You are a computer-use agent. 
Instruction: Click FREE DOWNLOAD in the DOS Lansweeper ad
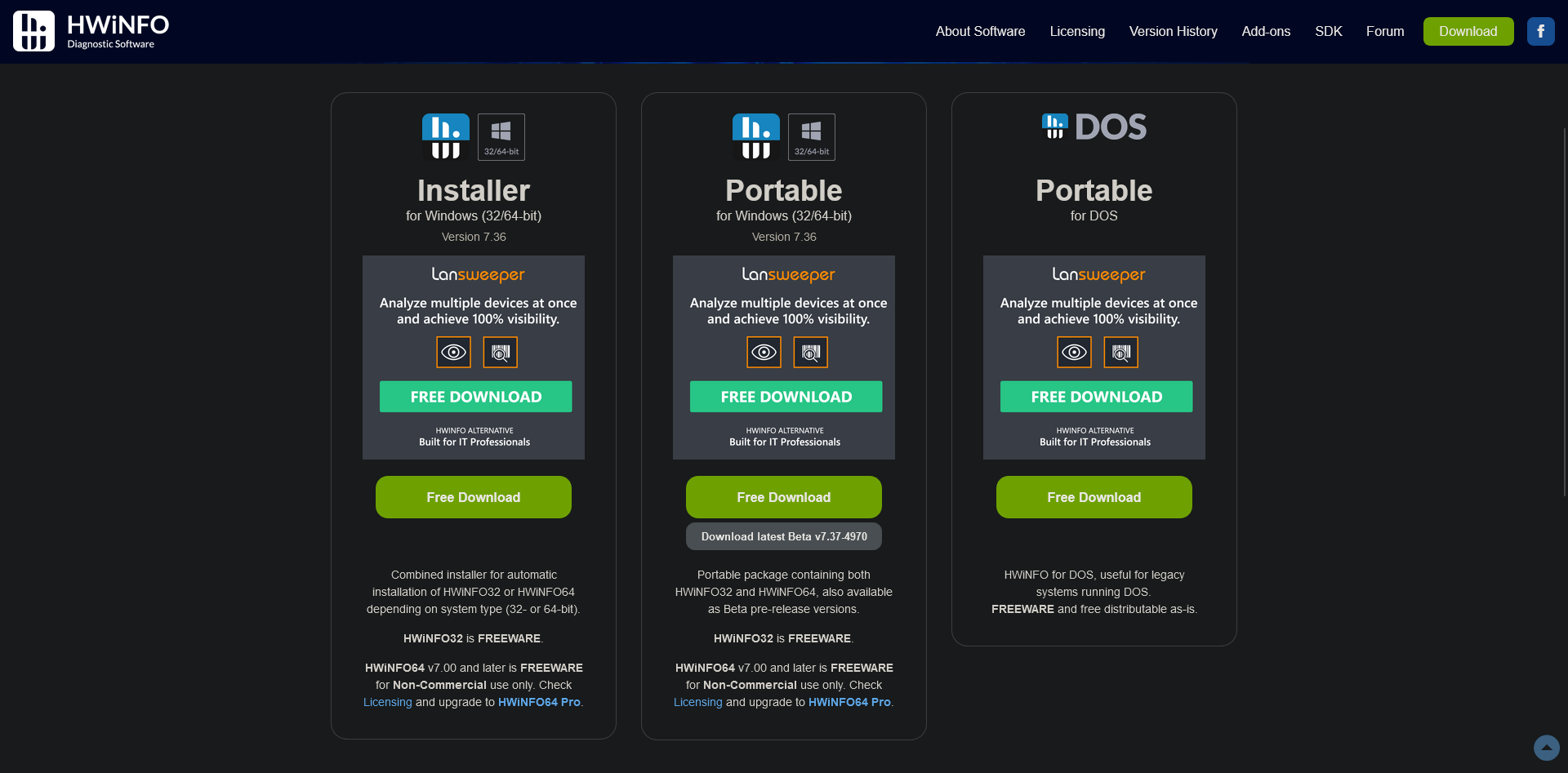click(x=1096, y=397)
